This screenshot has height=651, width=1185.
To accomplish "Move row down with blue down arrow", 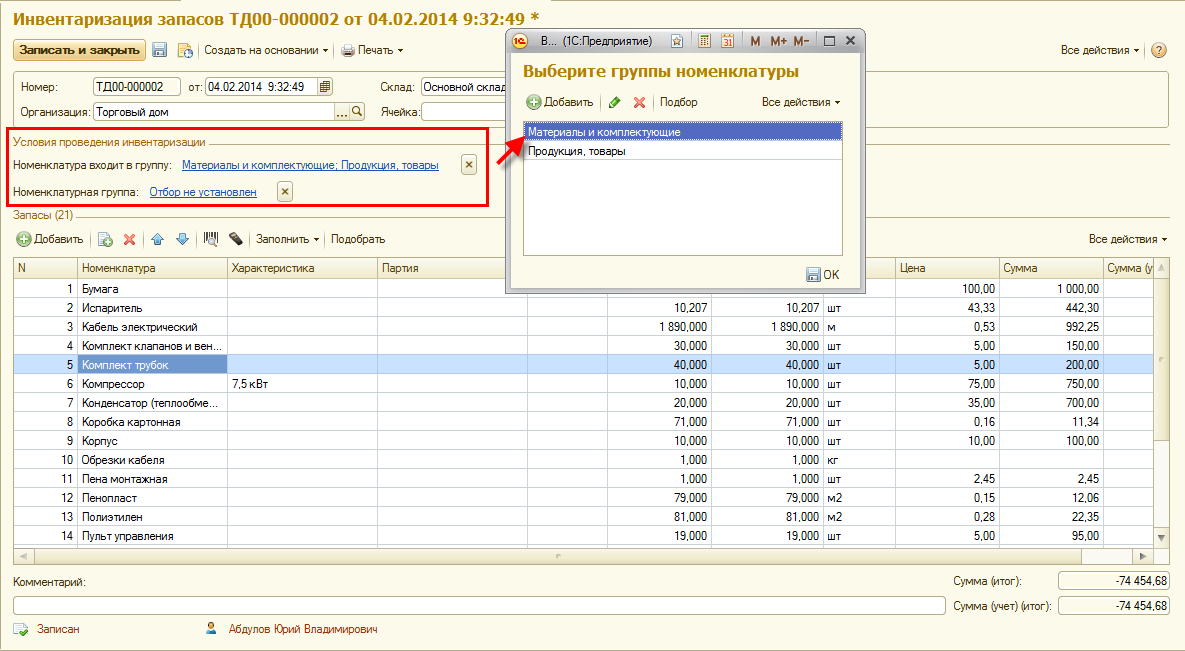I will [182, 239].
